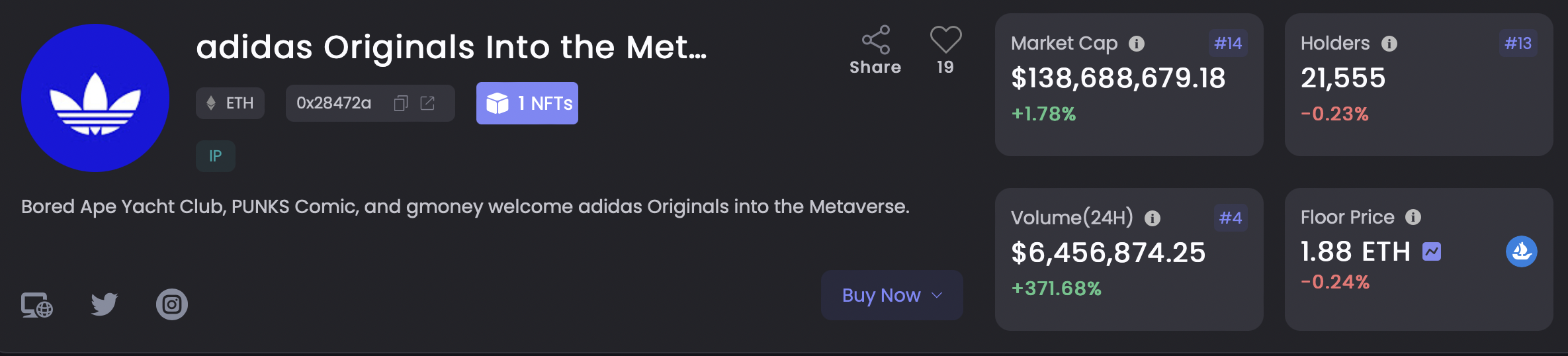Screen dimensions: 1568x356
Task: Open the project website icon
Action: 37,305
